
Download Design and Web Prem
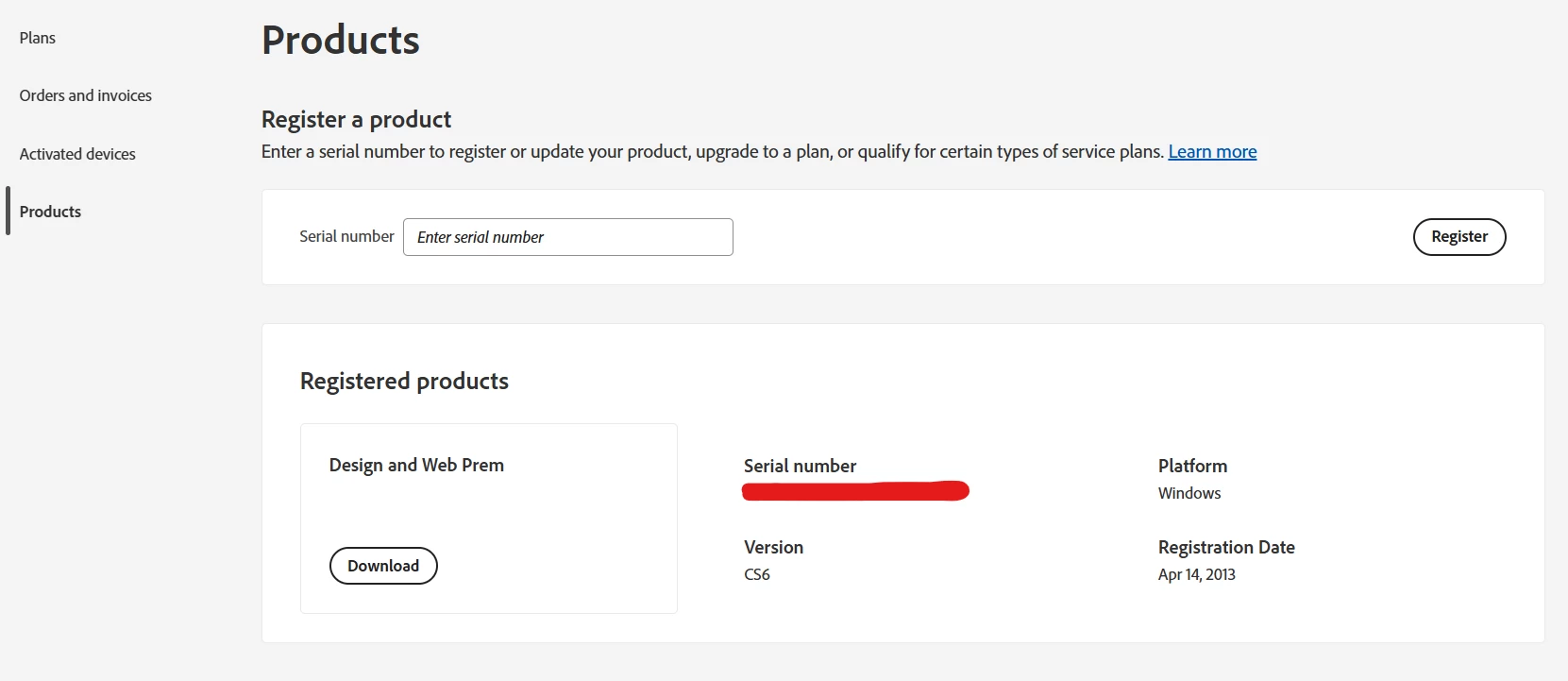pos(383,566)
